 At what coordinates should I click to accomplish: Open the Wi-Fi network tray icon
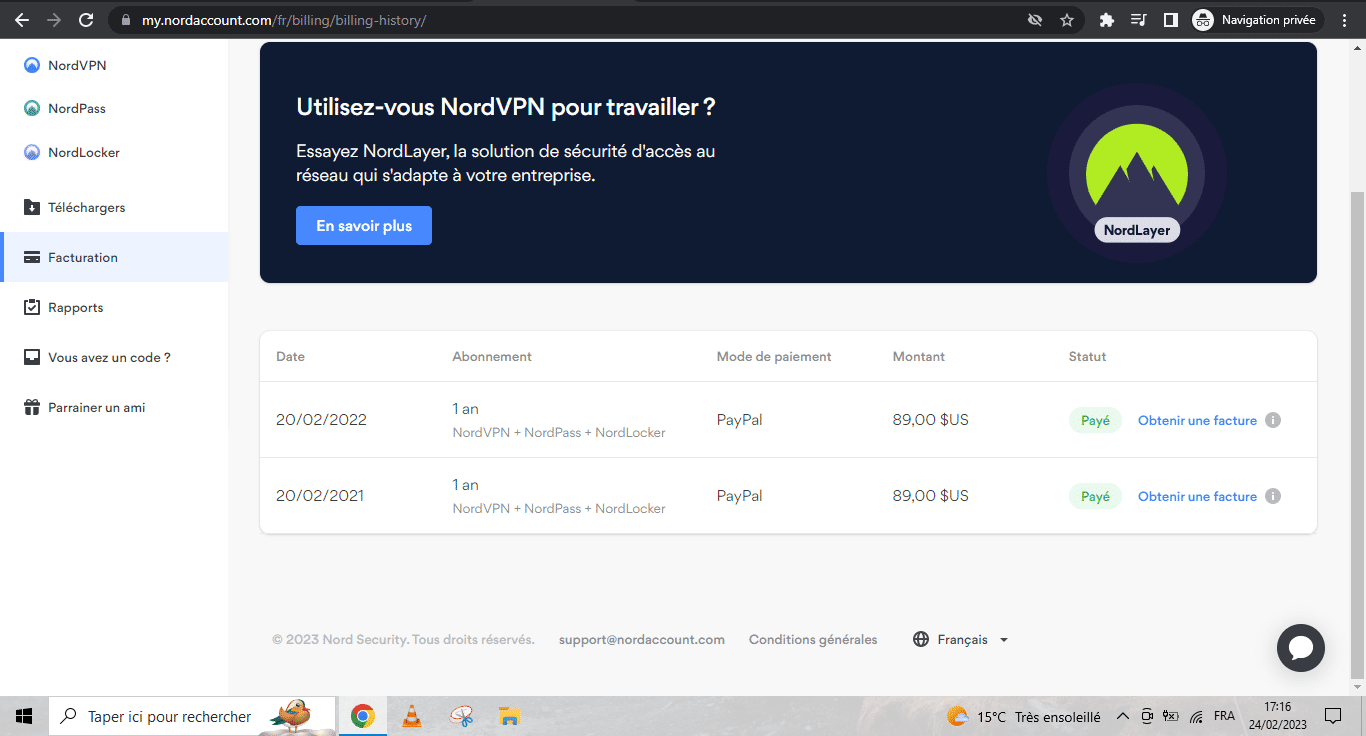[1197, 716]
